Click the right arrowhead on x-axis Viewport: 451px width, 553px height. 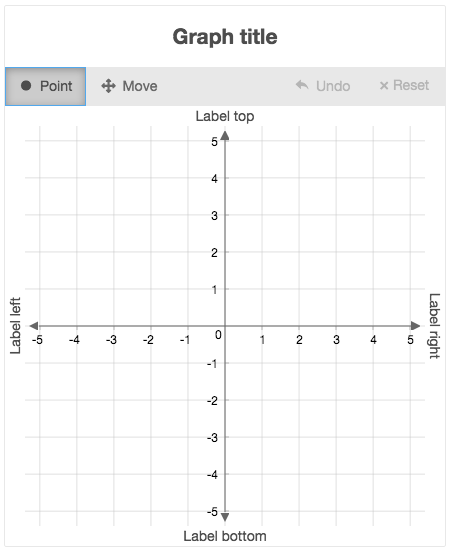pyautogui.click(x=415, y=326)
